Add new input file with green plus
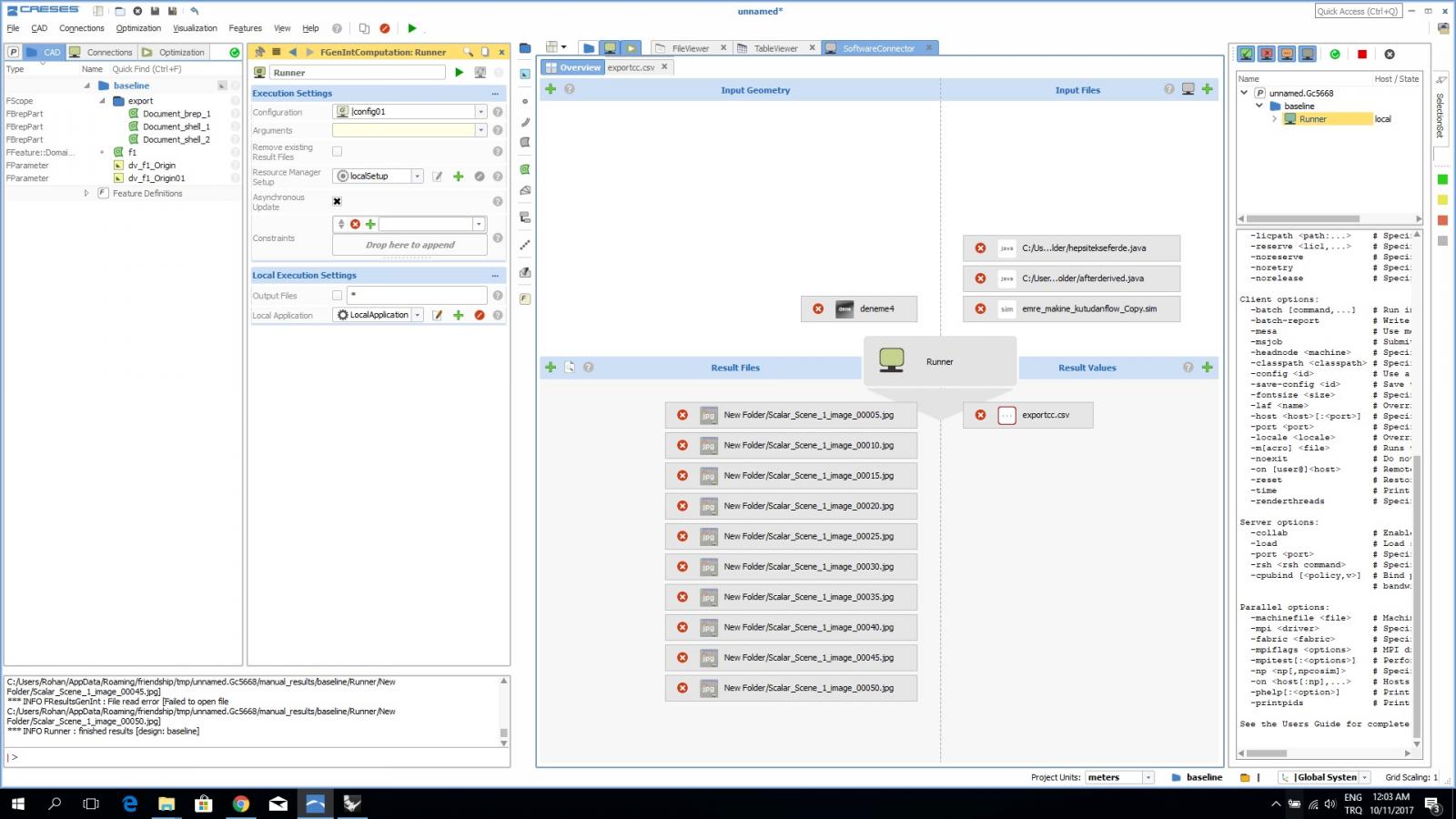The height and width of the screenshot is (819, 1456). [1207, 89]
